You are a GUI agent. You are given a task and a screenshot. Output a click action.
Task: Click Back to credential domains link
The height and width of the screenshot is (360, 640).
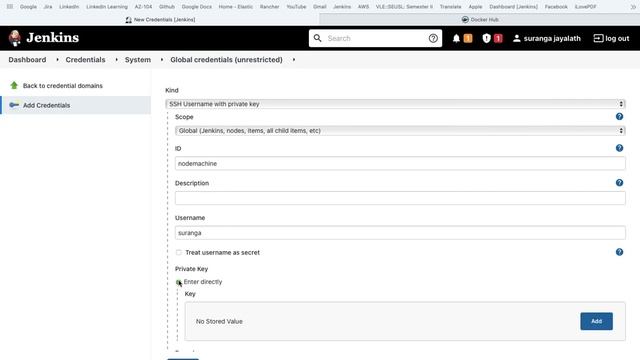pyautogui.click(x=62, y=86)
